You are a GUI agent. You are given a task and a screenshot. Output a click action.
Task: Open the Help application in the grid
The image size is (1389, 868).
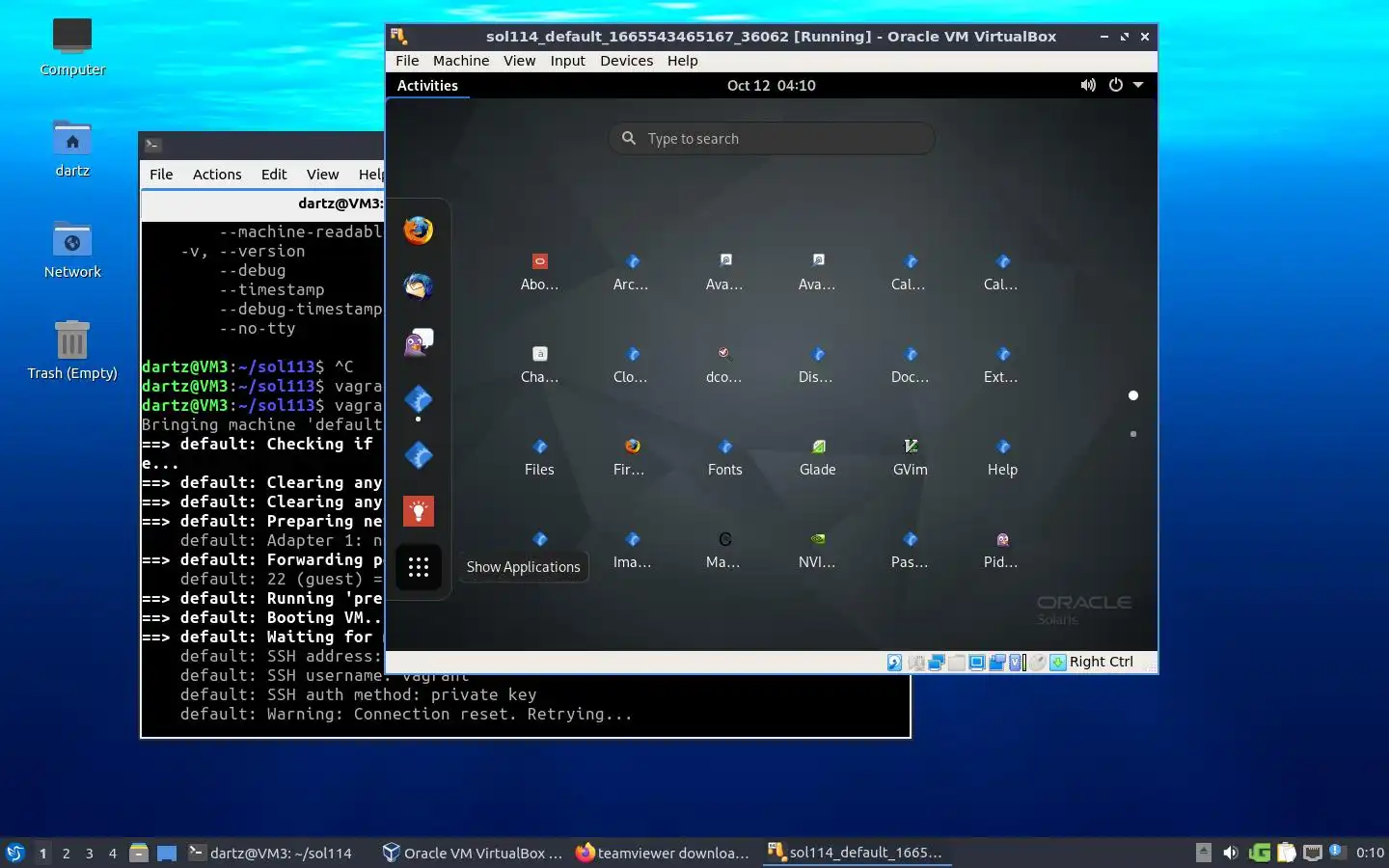[1002, 457]
